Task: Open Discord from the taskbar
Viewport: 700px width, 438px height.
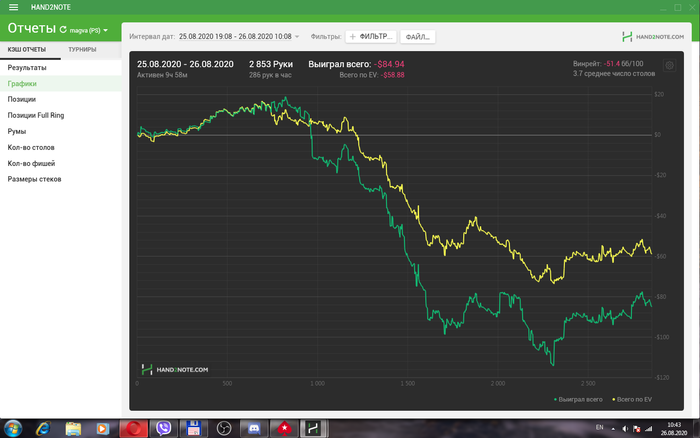Action: (254, 429)
